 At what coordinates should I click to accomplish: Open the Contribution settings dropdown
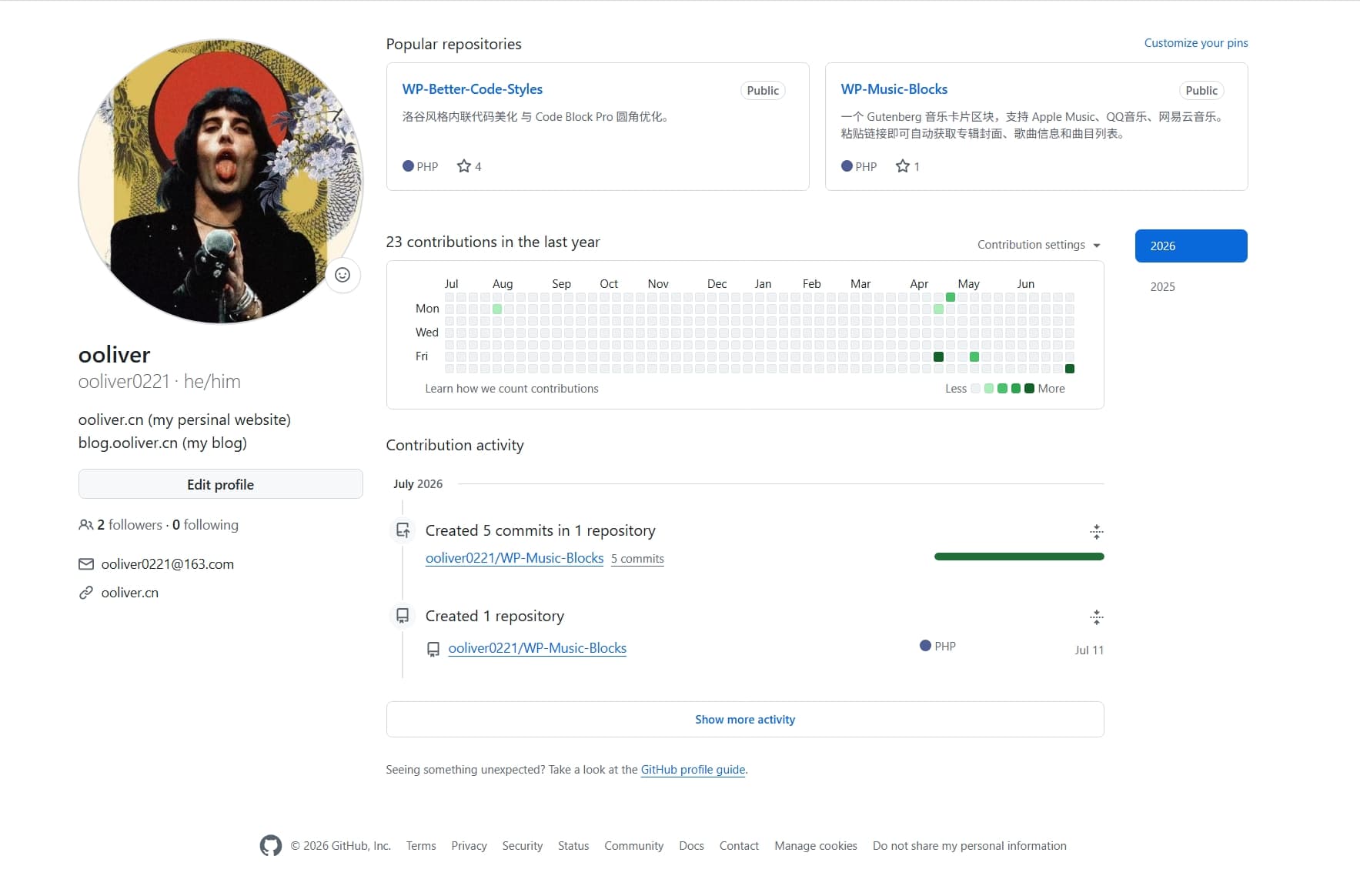1038,245
